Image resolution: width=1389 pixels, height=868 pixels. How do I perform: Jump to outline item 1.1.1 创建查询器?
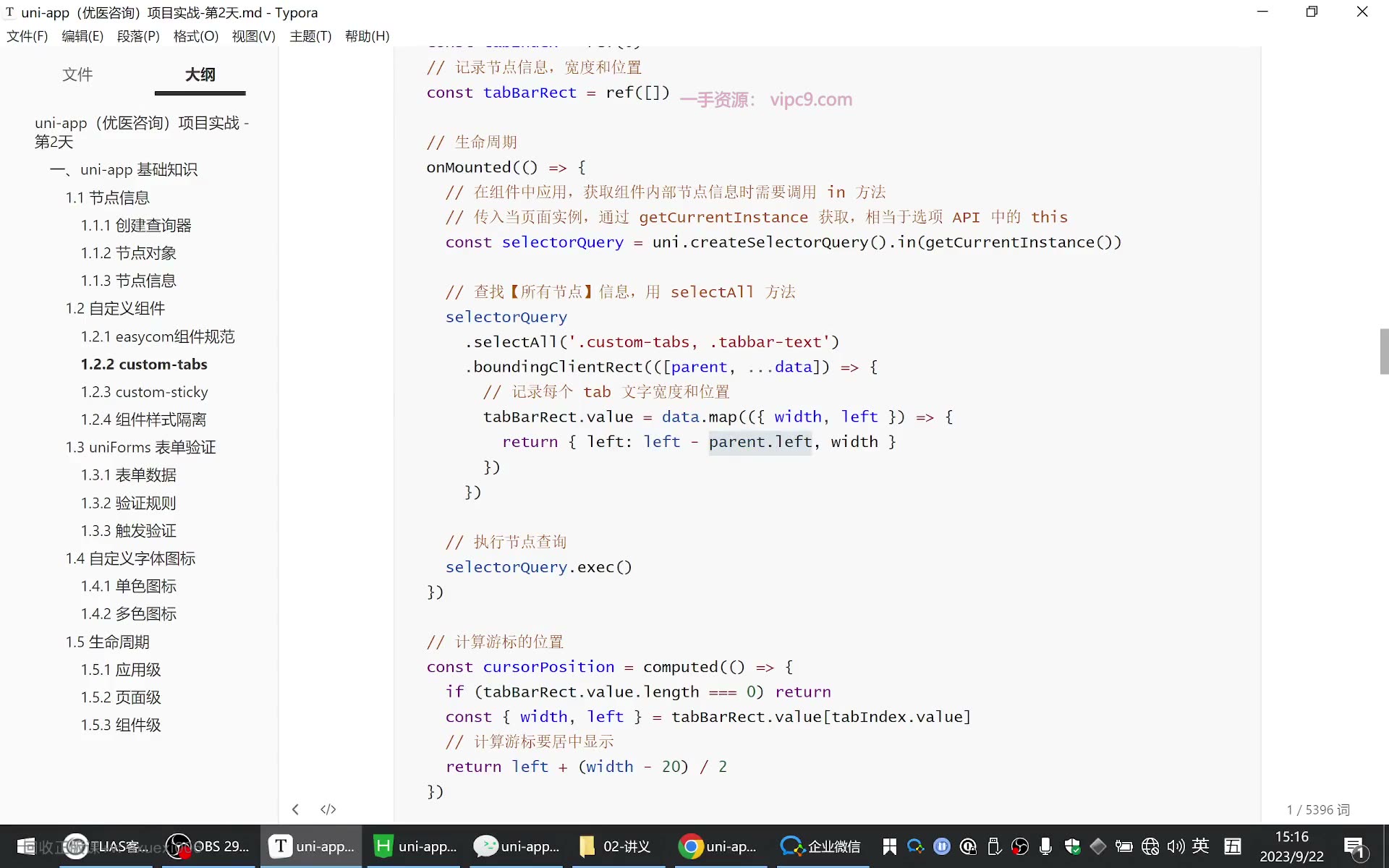tap(136, 226)
